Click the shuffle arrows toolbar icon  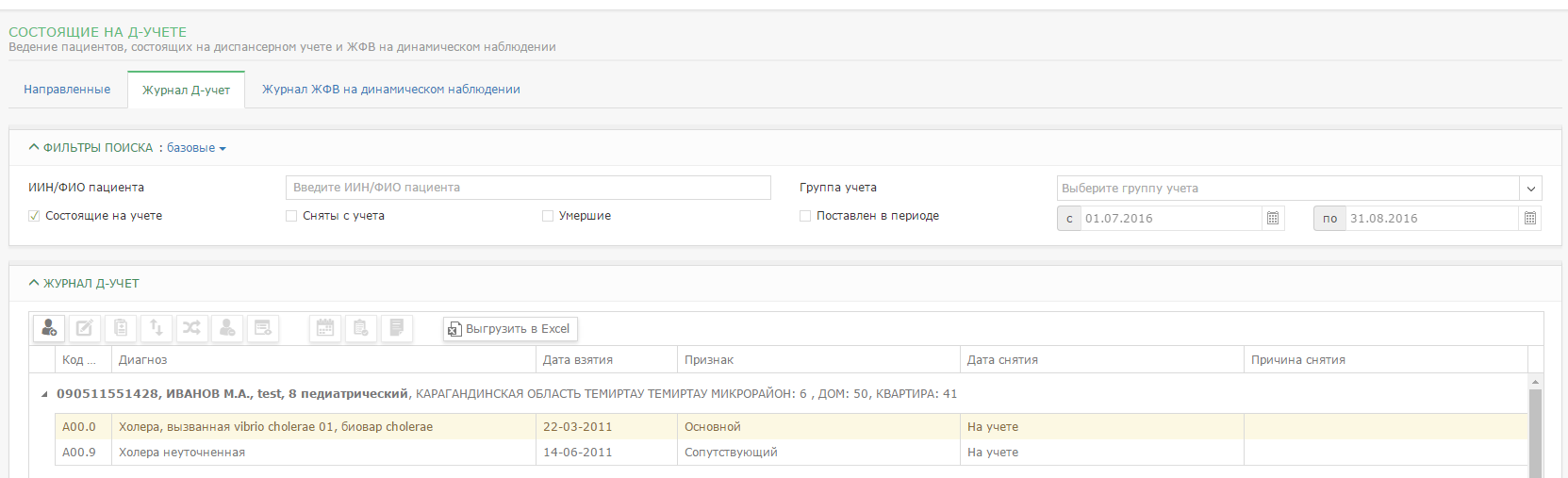(x=191, y=328)
